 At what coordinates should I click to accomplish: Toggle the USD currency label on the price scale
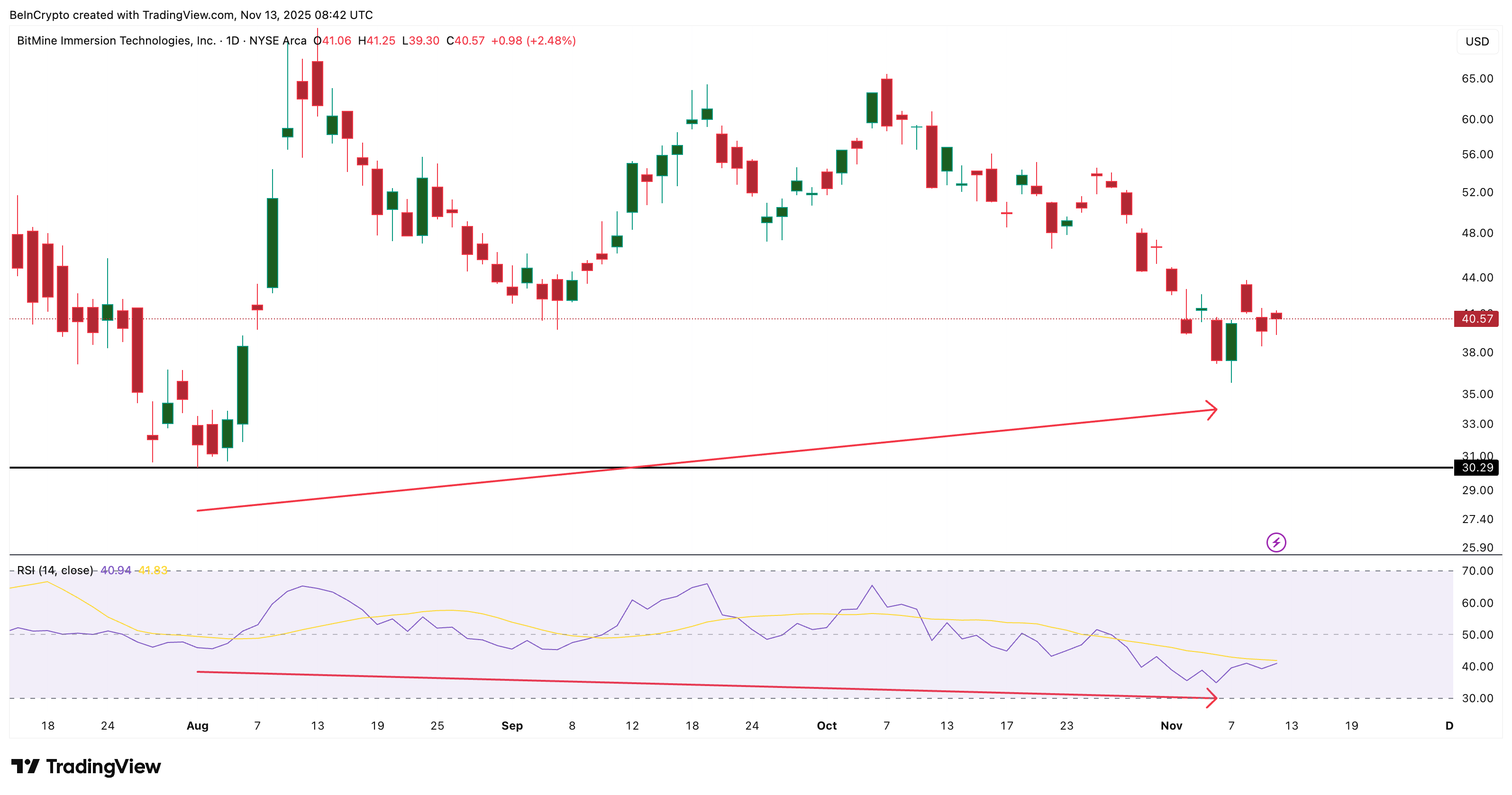pyautogui.click(x=1477, y=41)
